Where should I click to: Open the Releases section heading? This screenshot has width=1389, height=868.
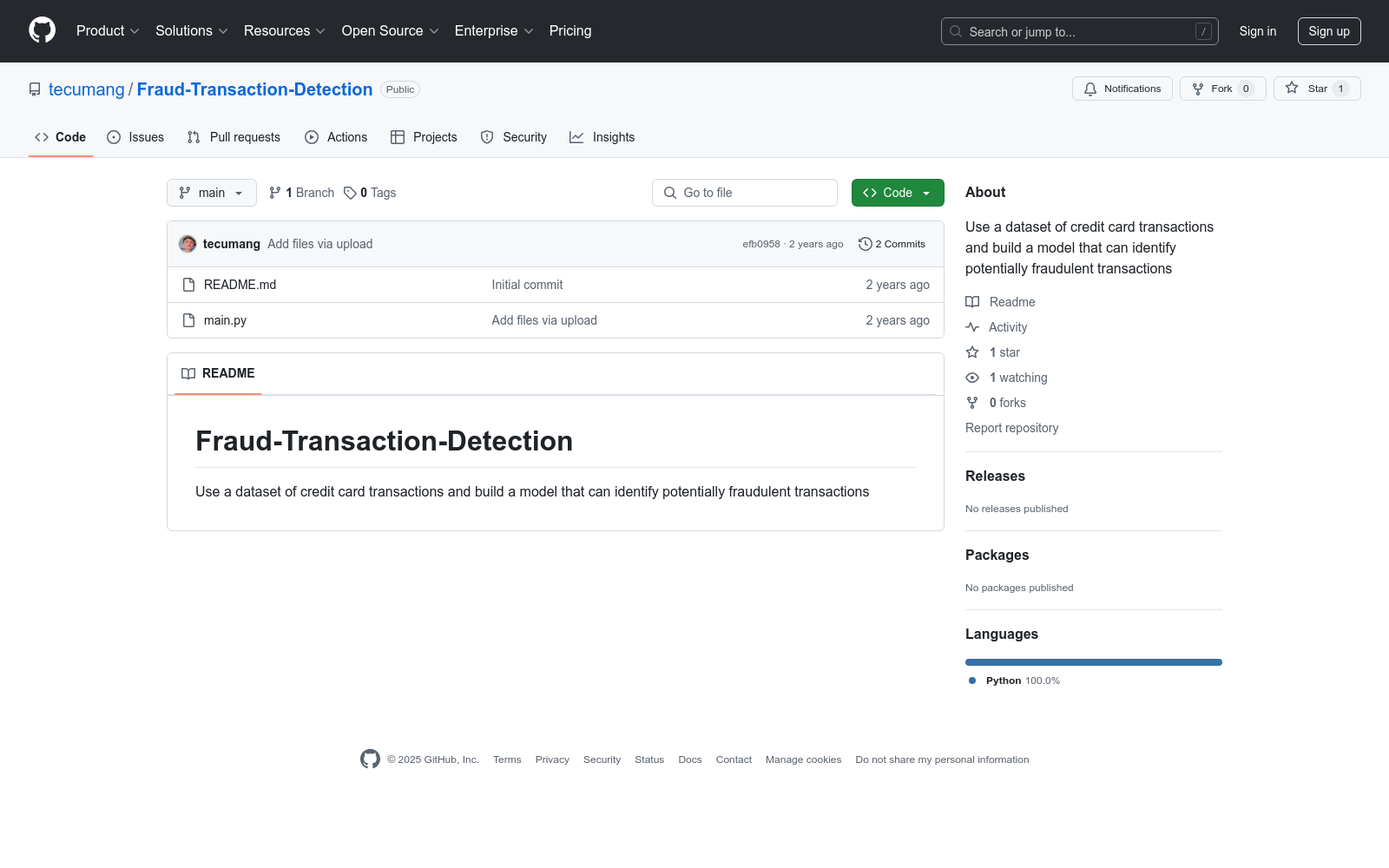[995, 476]
